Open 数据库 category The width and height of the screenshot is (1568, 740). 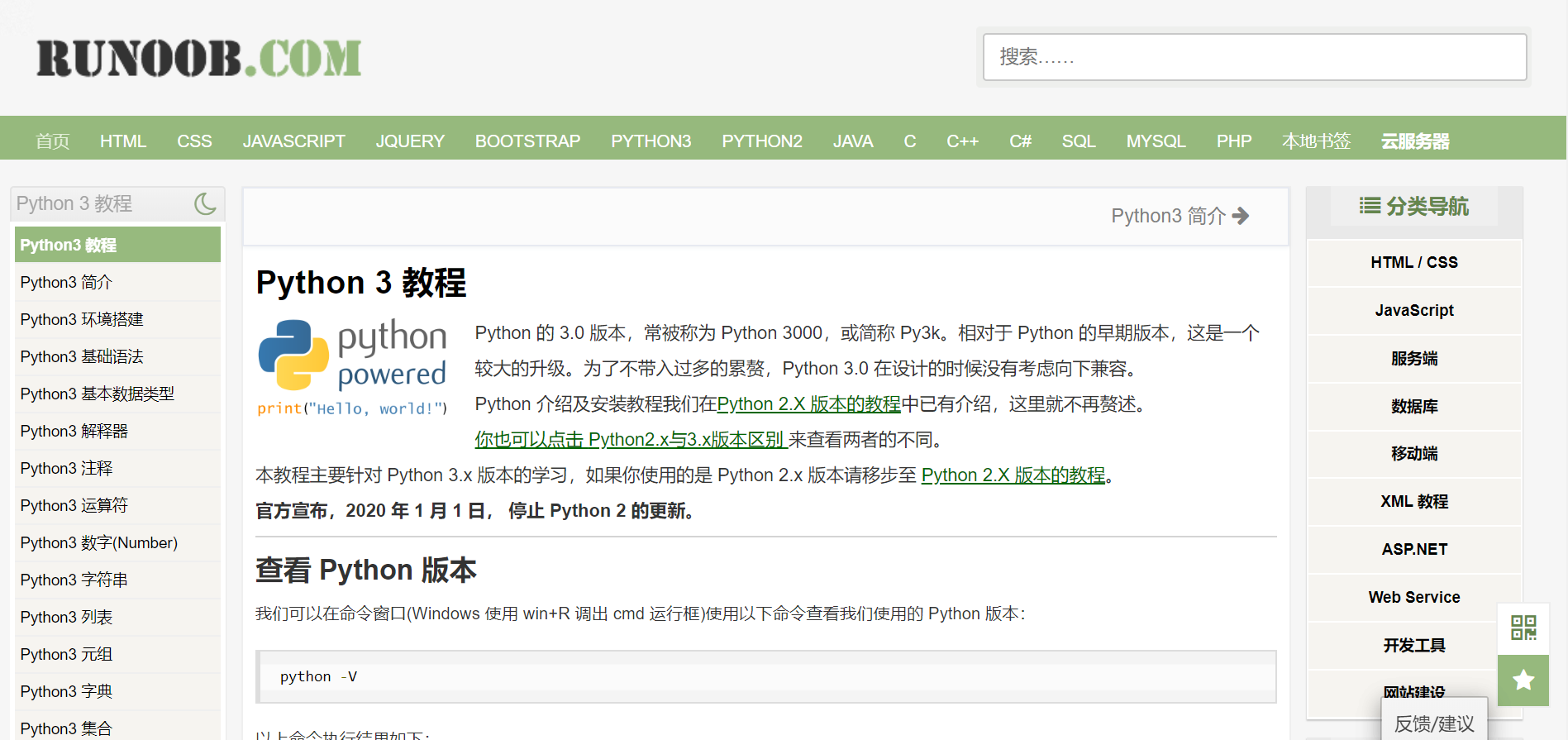tap(1414, 406)
